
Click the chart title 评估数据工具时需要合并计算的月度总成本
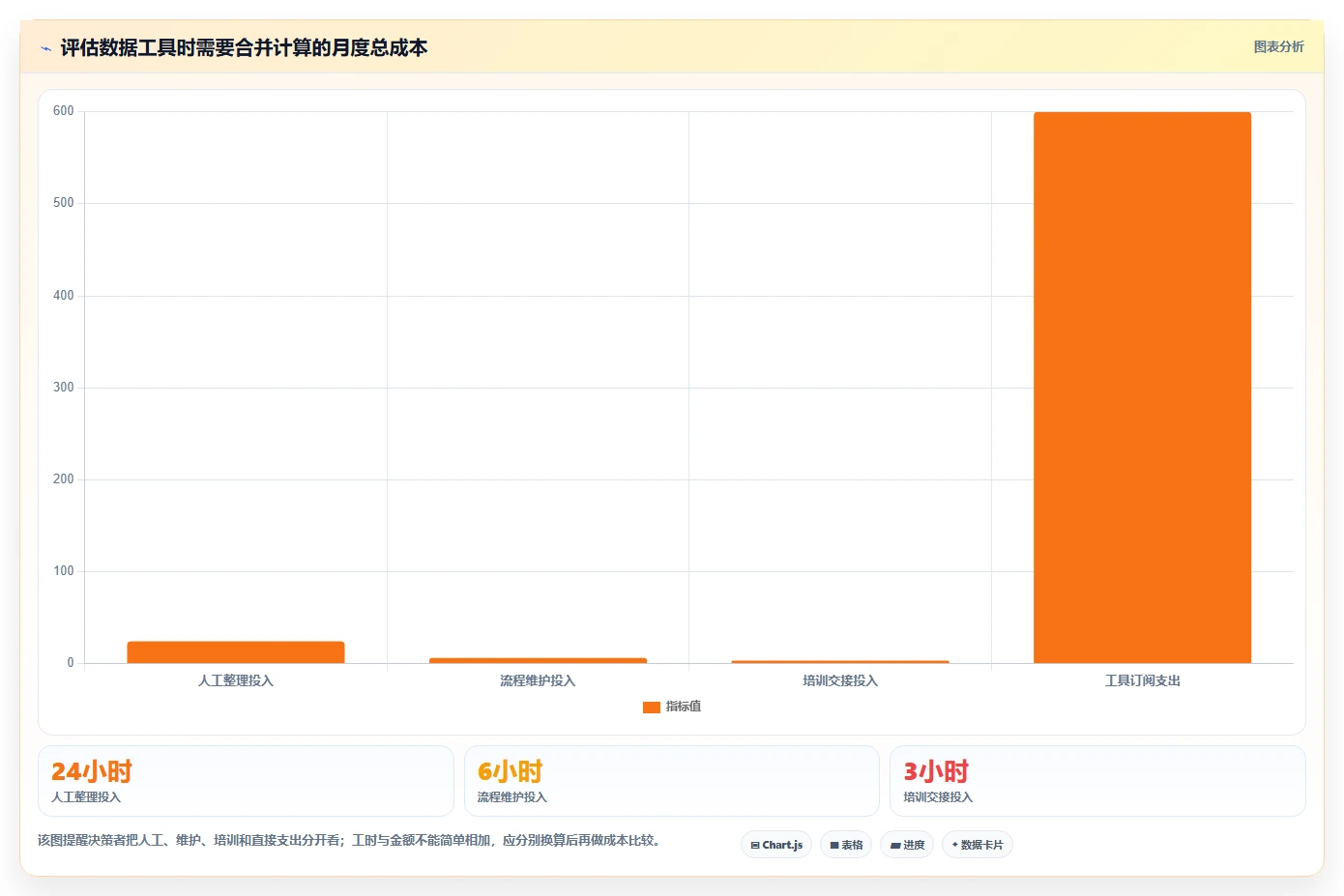tap(244, 47)
